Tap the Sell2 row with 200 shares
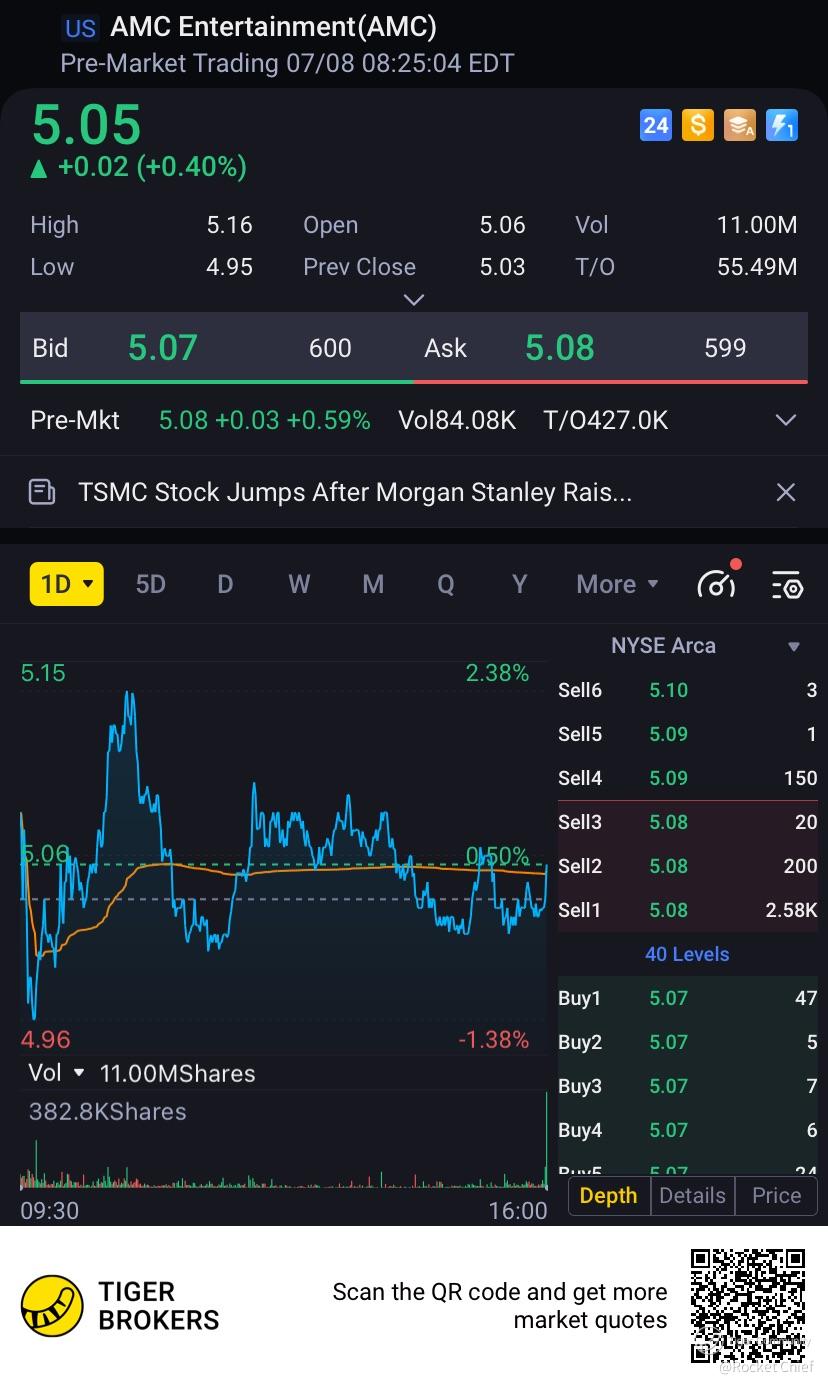Image resolution: width=828 pixels, height=1386 pixels. 688,866
